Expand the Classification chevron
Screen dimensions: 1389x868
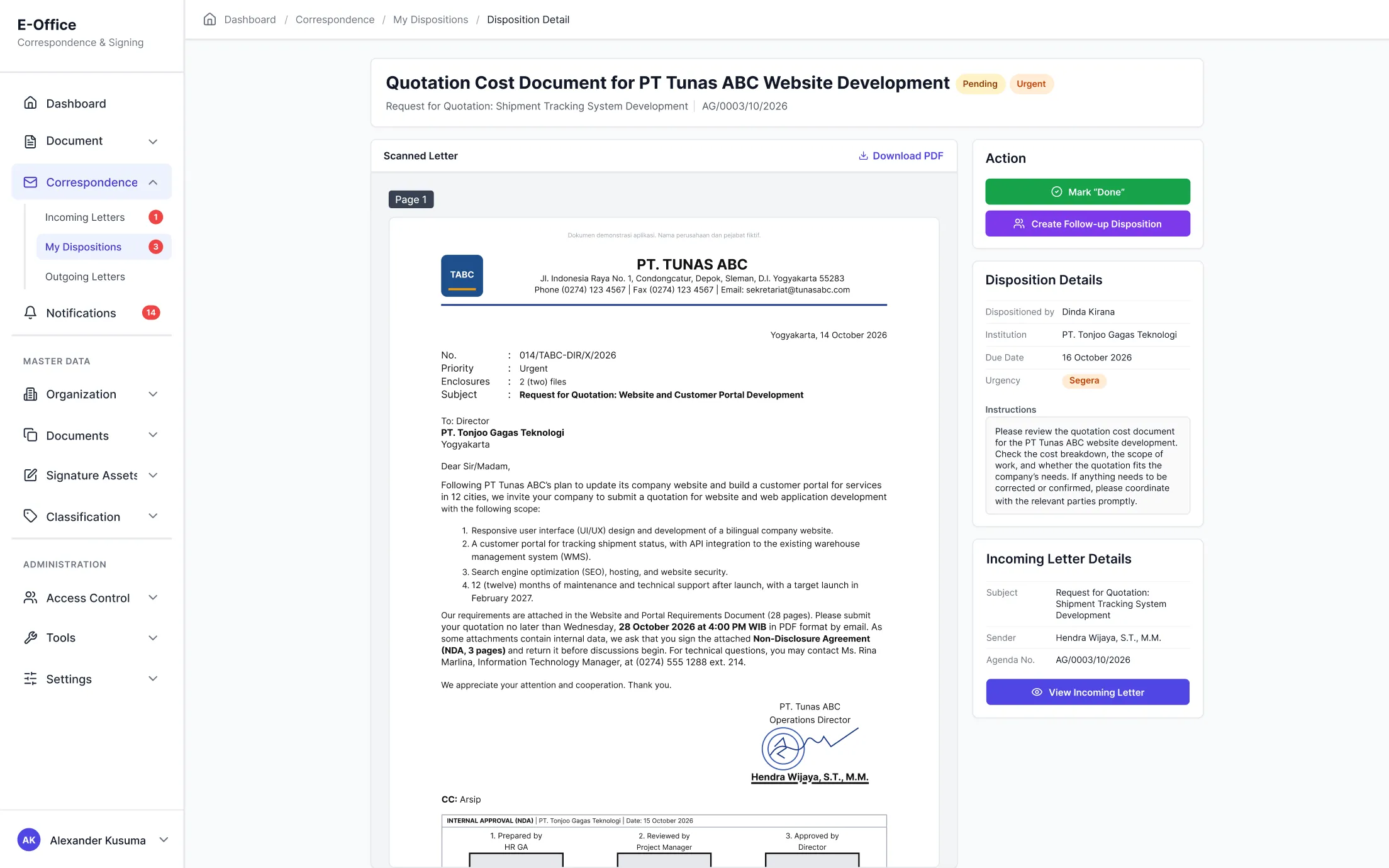tap(153, 516)
